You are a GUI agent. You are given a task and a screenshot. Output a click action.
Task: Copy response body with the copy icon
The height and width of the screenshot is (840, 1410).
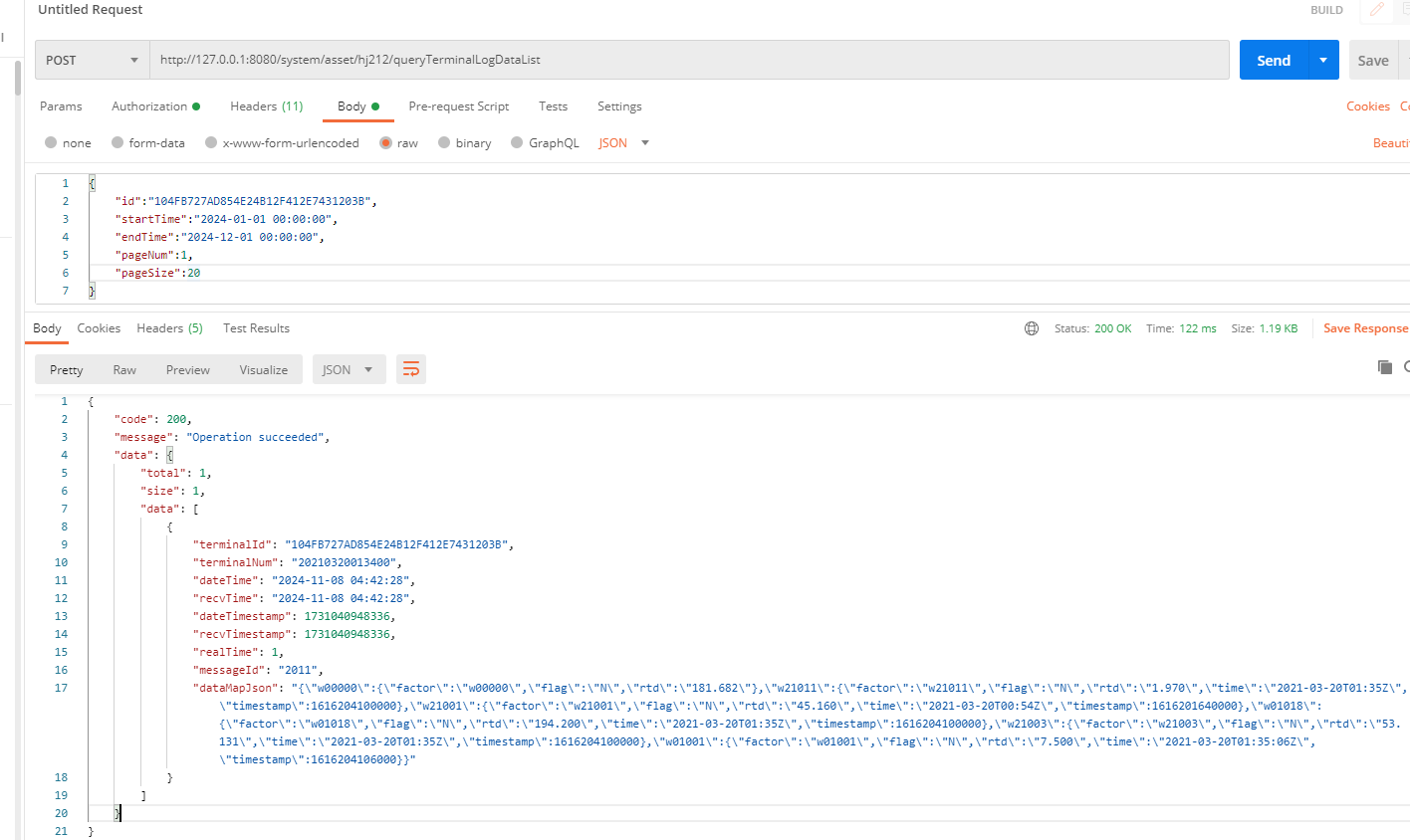[x=1384, y=367]
